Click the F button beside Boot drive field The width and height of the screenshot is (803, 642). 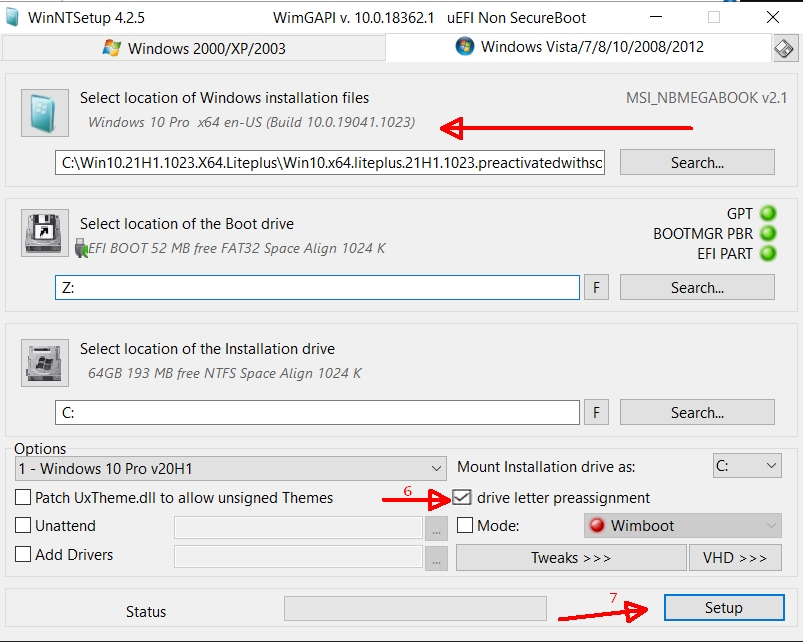pos(596,287)
